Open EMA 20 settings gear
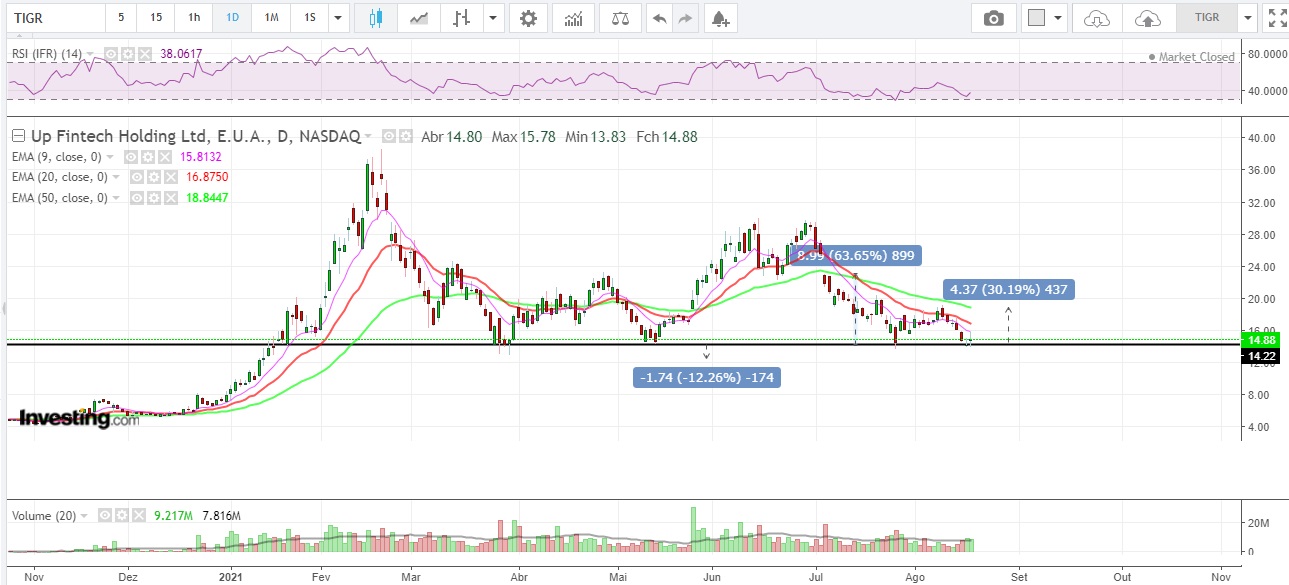 point(152,177)
